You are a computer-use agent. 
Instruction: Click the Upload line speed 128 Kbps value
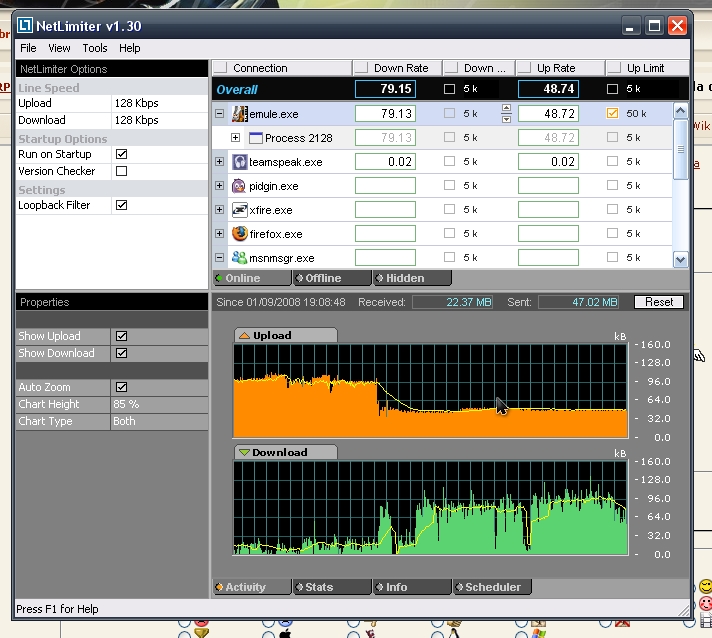(136, 103)
